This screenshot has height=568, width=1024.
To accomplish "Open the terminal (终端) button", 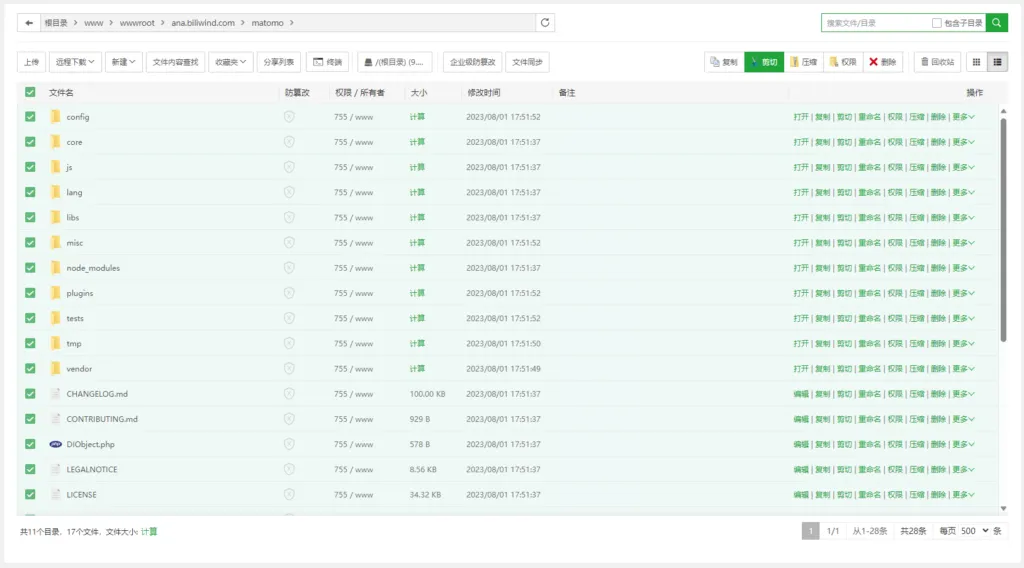I will pyautogui.click(x=327, y=62).
